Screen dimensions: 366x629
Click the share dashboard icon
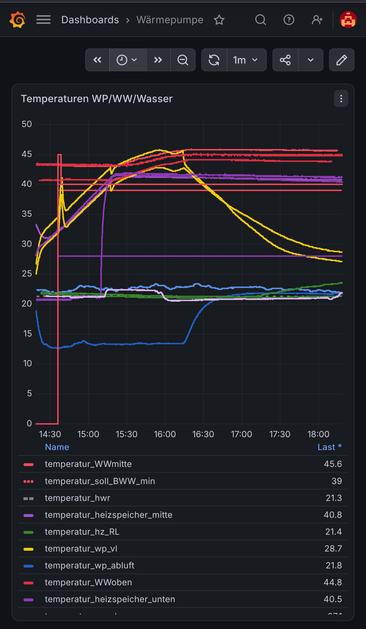pyautogui.click(x=285, y=60)
